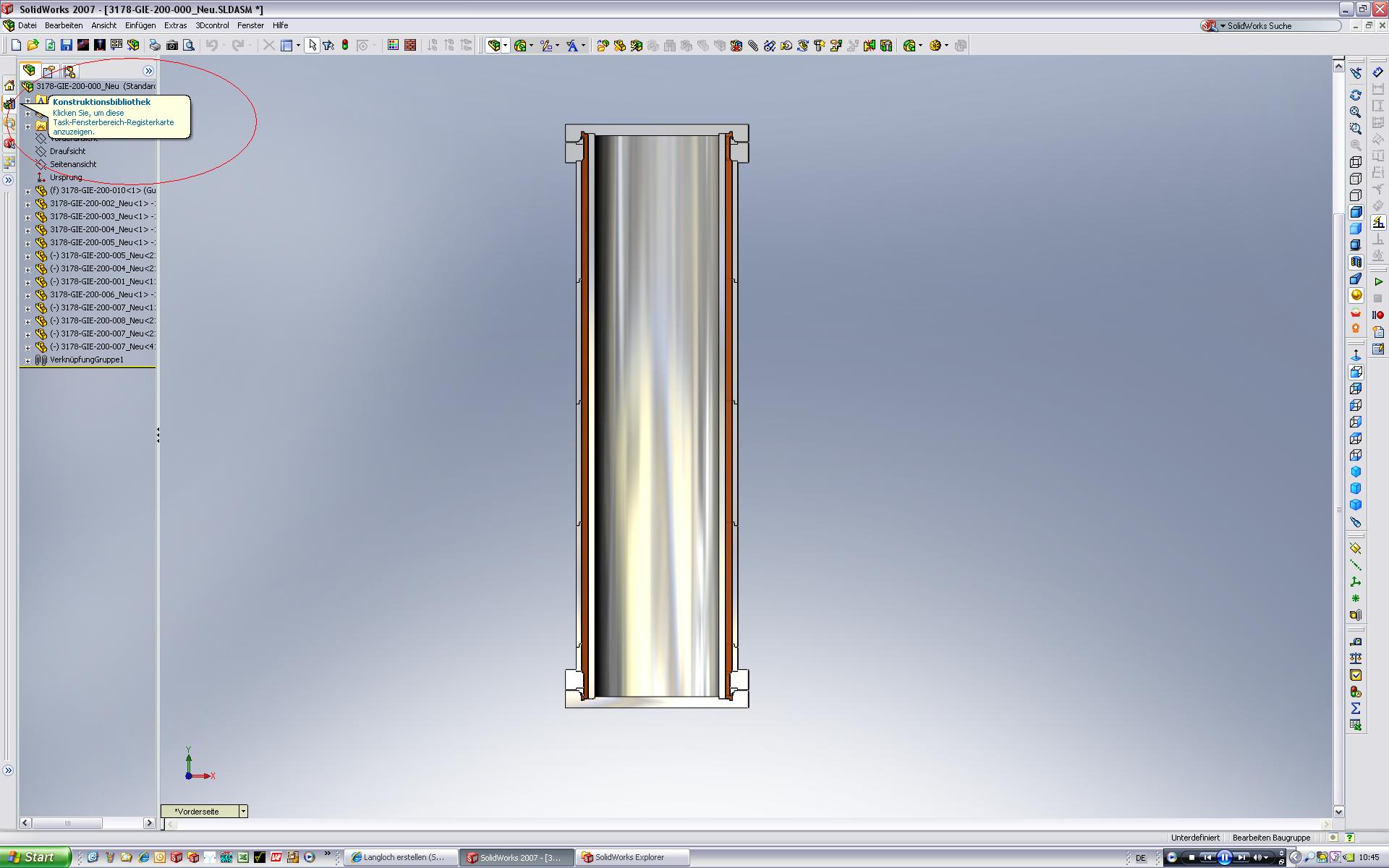Click the Print icon in toolbar
Viewport: 1389px width, 868px height.
(x=155, y=46)
